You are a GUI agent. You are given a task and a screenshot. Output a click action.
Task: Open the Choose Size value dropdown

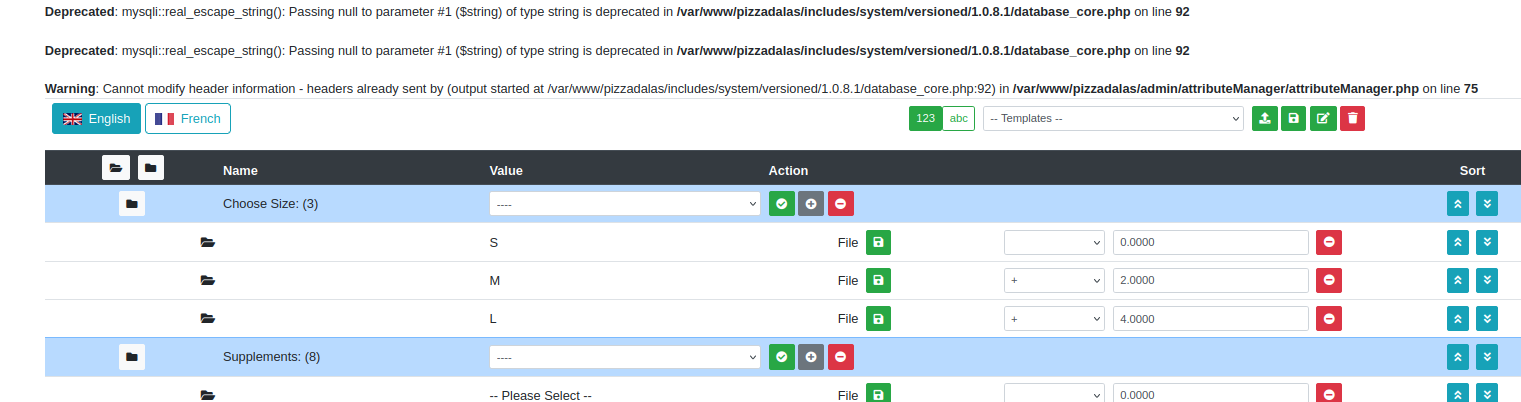[x=625, y=204]
